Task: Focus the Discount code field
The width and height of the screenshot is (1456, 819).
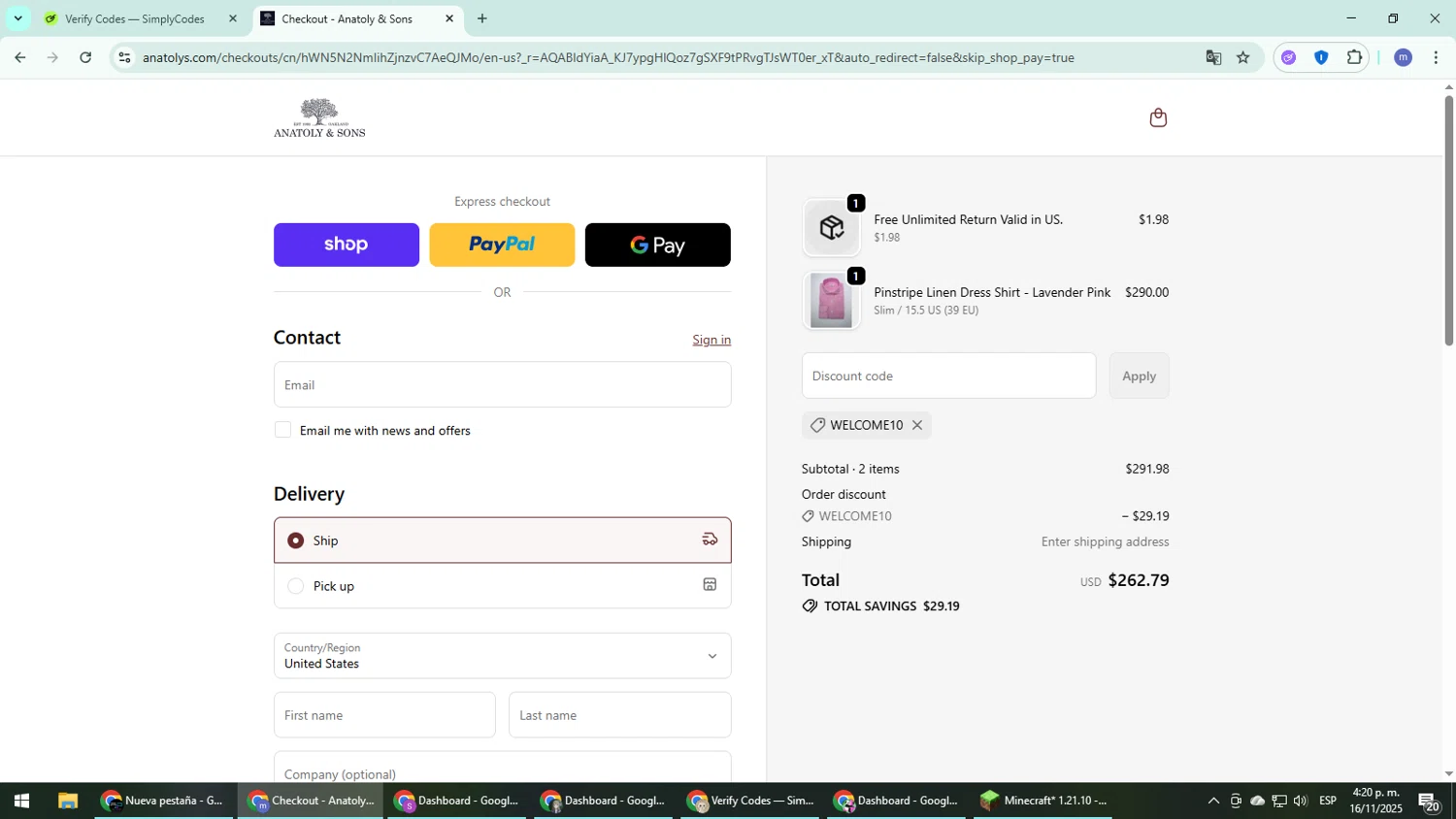Action: coord(948,376)
